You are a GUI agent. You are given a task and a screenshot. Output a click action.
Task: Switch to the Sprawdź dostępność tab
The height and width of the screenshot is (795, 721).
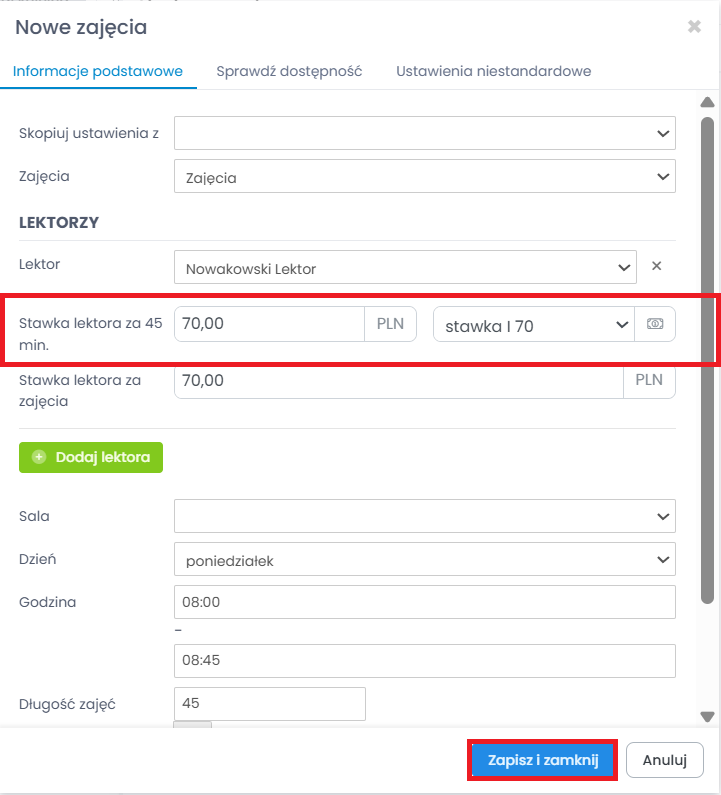(x=289, y=71)
